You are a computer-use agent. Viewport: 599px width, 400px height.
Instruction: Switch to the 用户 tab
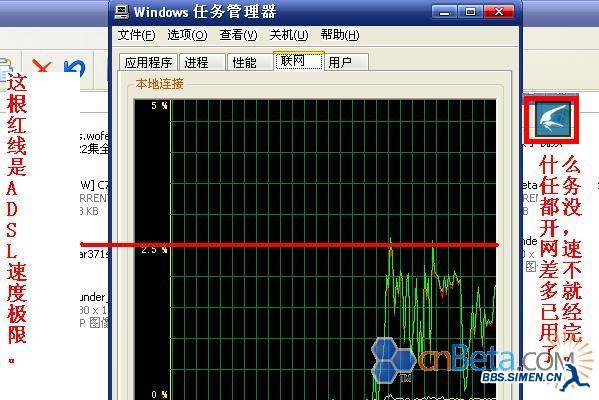click(x=346, y=62)
